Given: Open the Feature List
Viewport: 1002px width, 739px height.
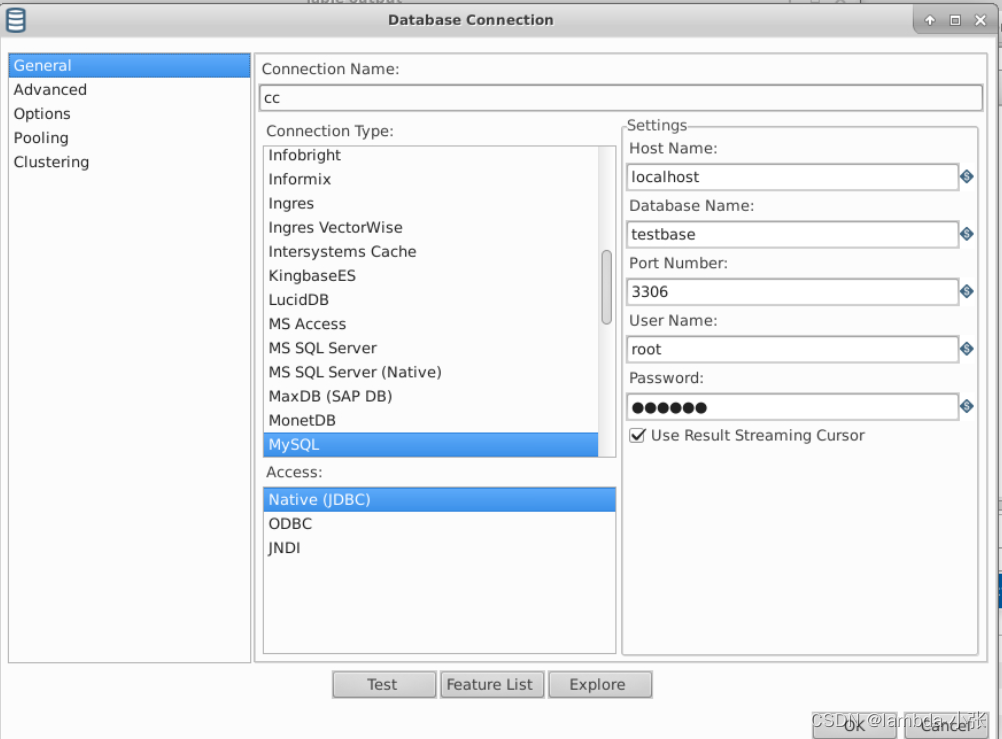Looking at the screenshot, I should pos(491,685).
